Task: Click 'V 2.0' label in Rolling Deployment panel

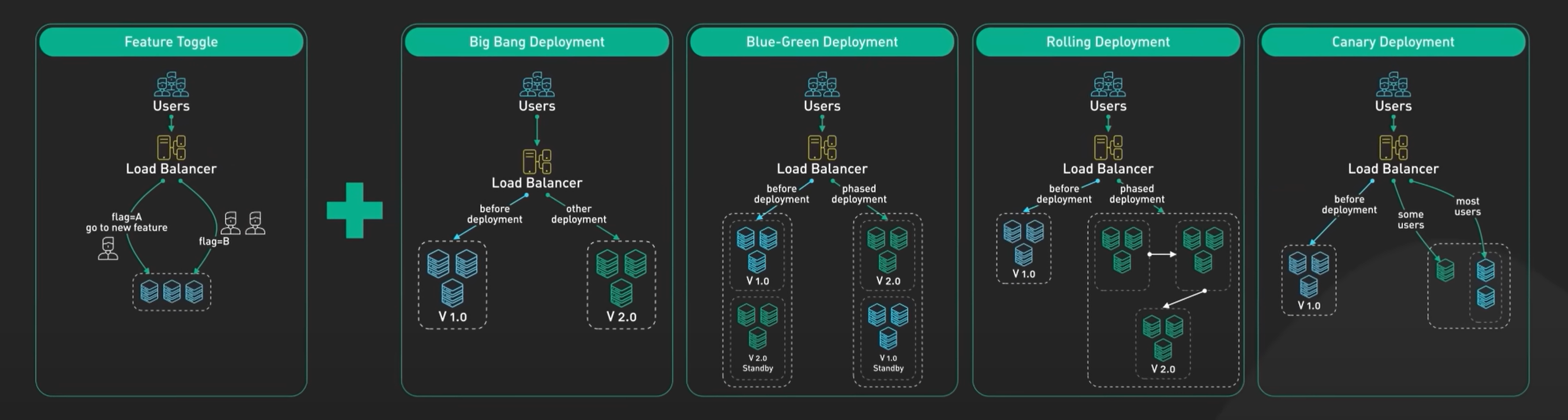Action: (x=1163, y=369)
